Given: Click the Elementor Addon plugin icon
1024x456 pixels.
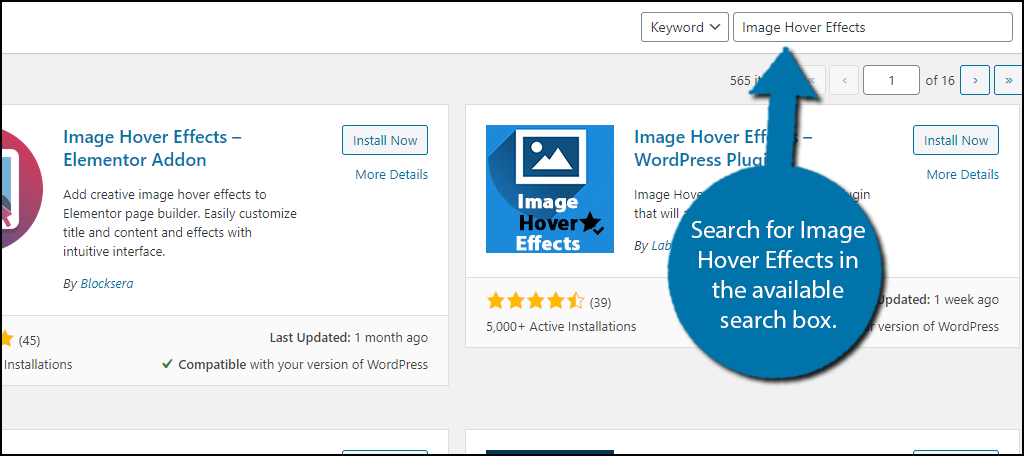Looking at the screenshot, I should (x=21, y=189).
